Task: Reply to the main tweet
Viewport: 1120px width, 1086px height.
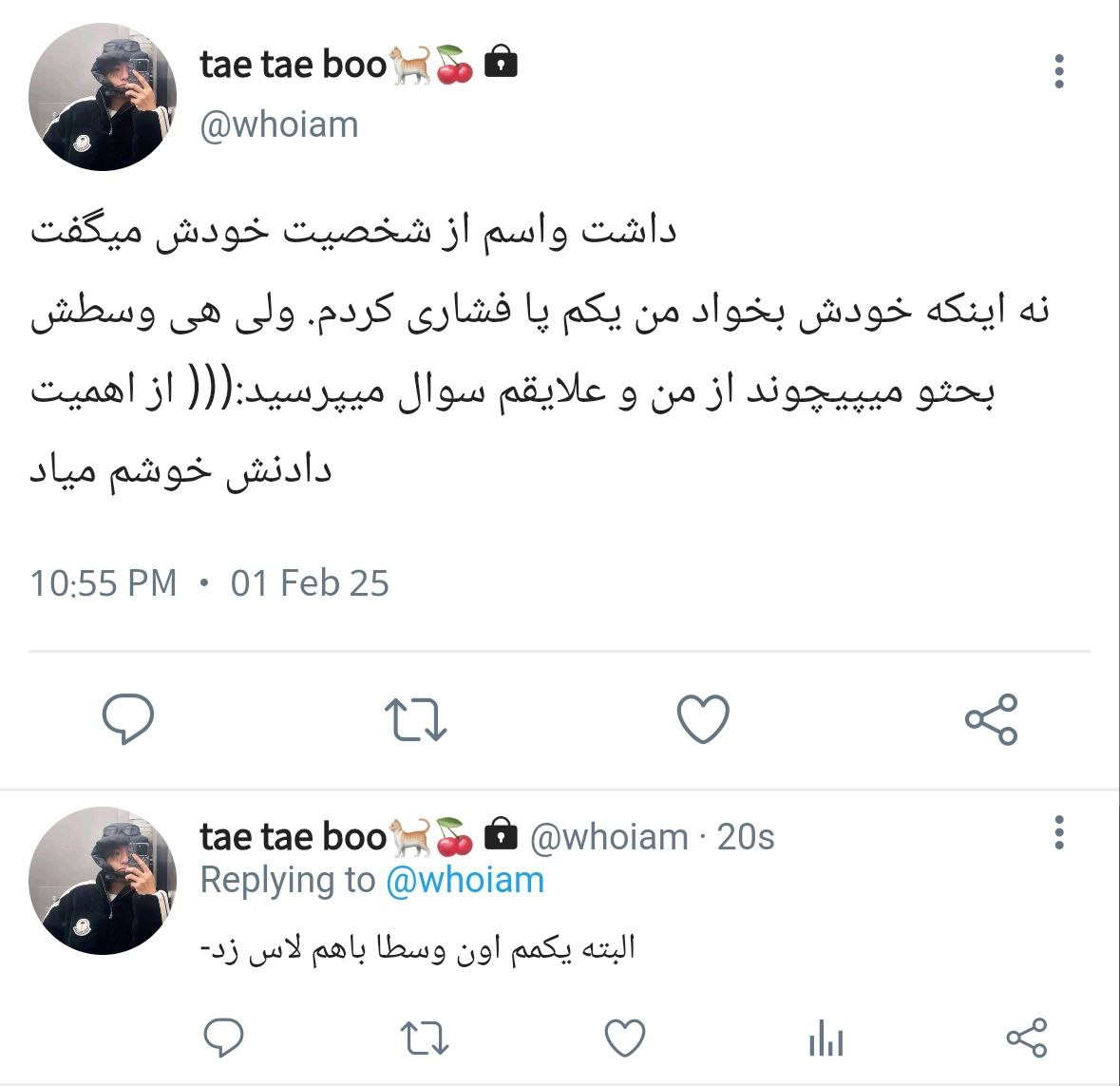Action: [x=128, y=718]
